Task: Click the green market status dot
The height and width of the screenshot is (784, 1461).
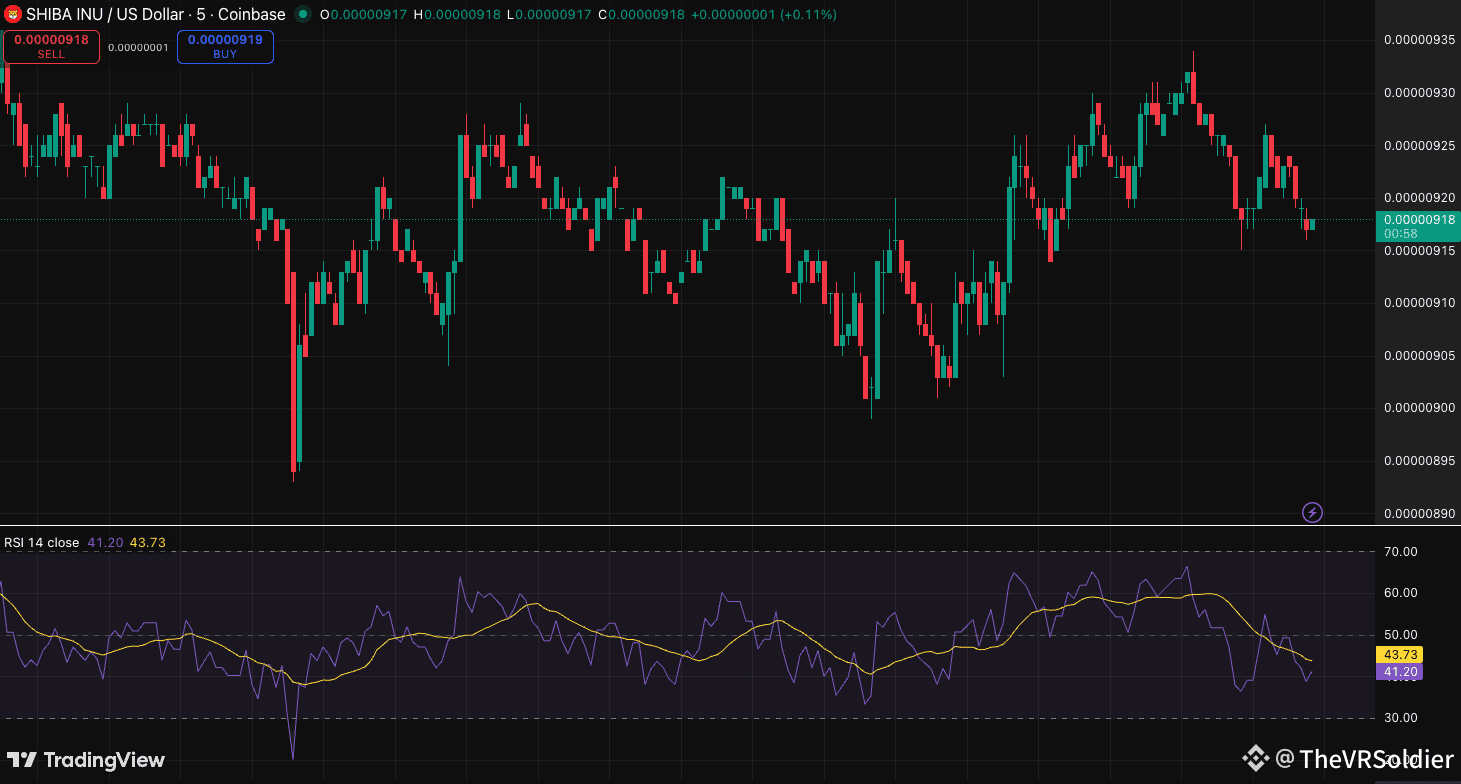Action: click(302, 15)
